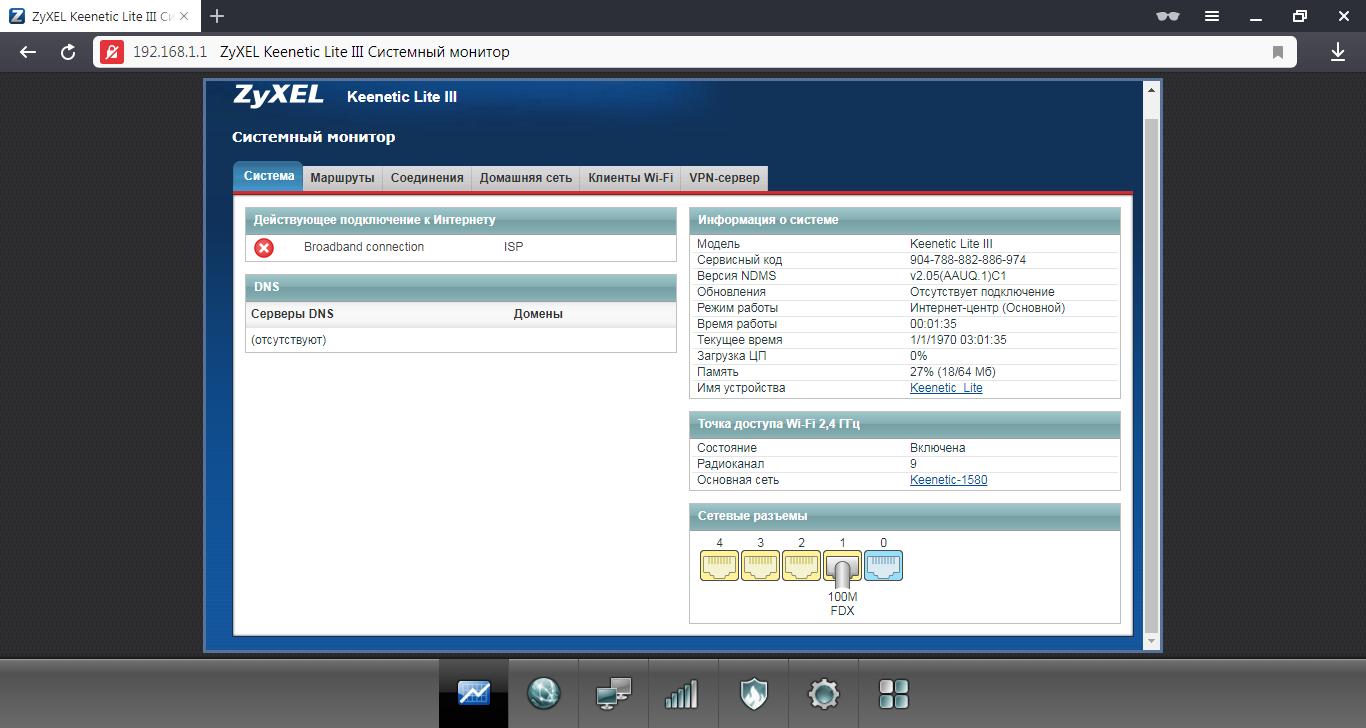
Task: Click yellow network port 4
Action: click(x=719, y=566)
